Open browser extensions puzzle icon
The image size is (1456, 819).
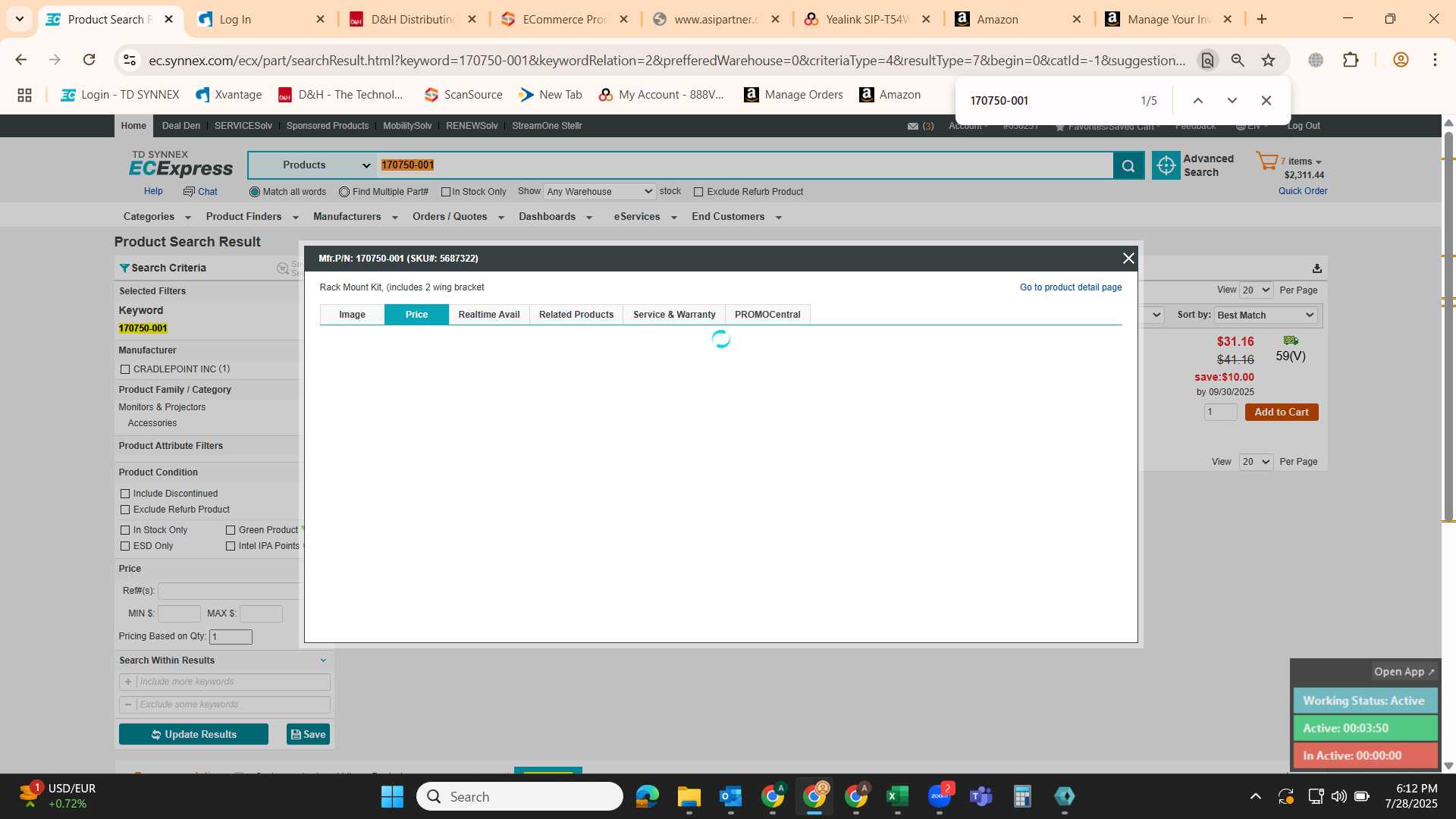tap(1351, 60)
